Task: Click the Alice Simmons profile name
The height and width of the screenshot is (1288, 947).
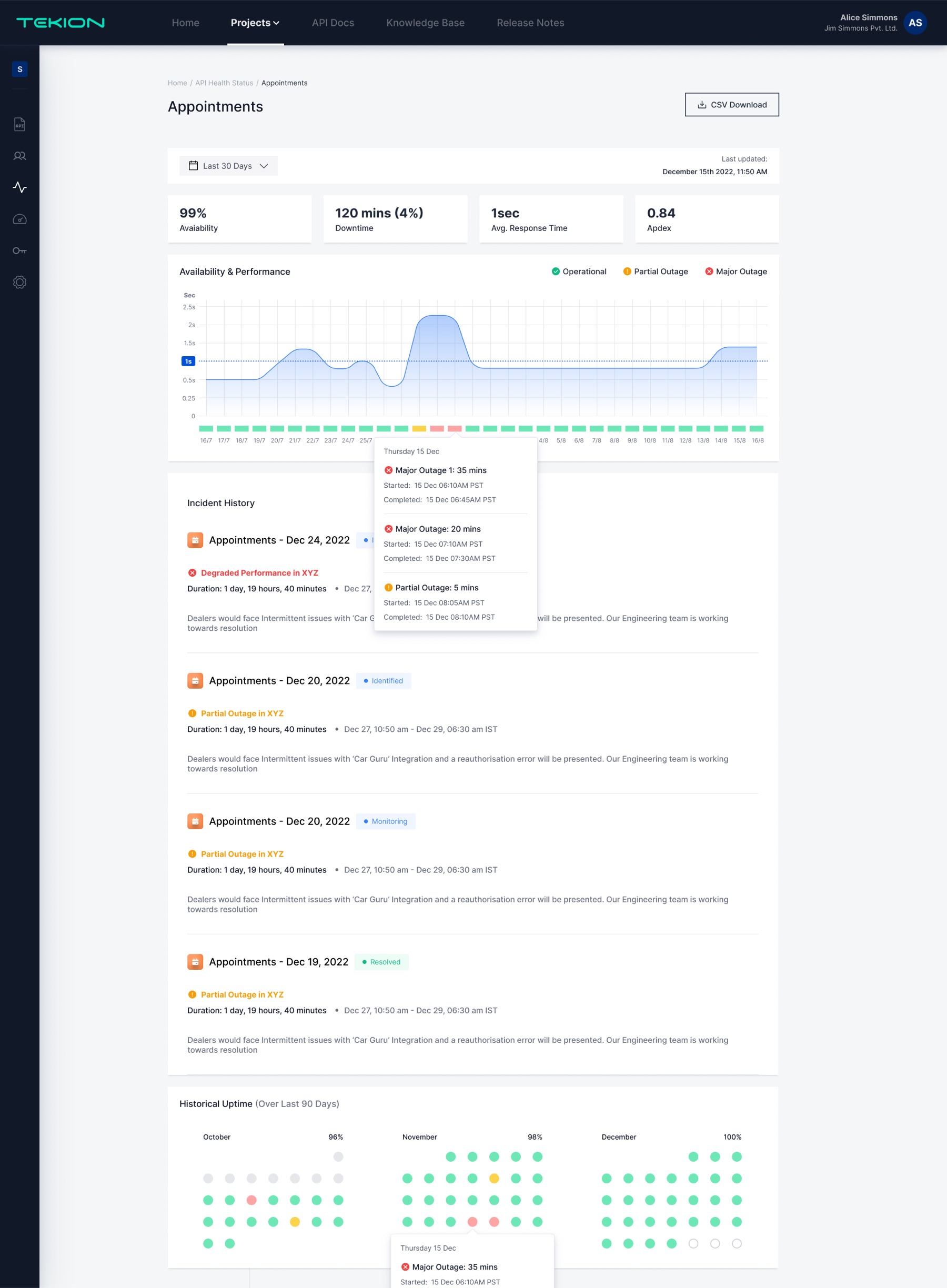Action: point(869,18)
